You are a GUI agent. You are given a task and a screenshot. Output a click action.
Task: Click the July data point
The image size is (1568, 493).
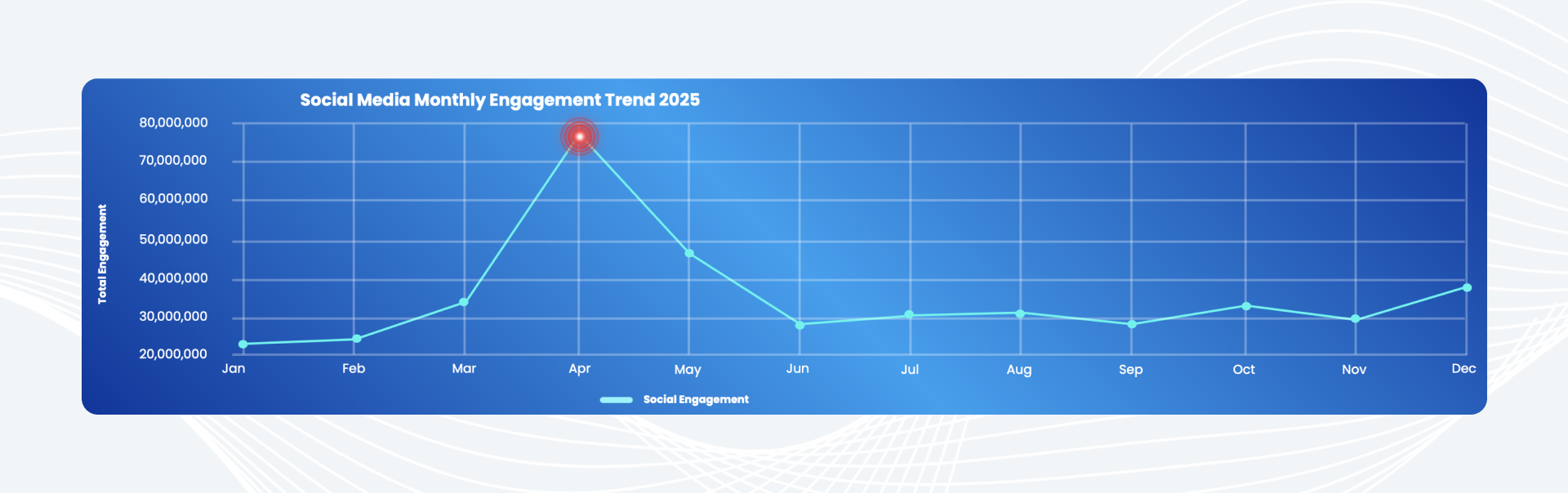click(910, 315)
